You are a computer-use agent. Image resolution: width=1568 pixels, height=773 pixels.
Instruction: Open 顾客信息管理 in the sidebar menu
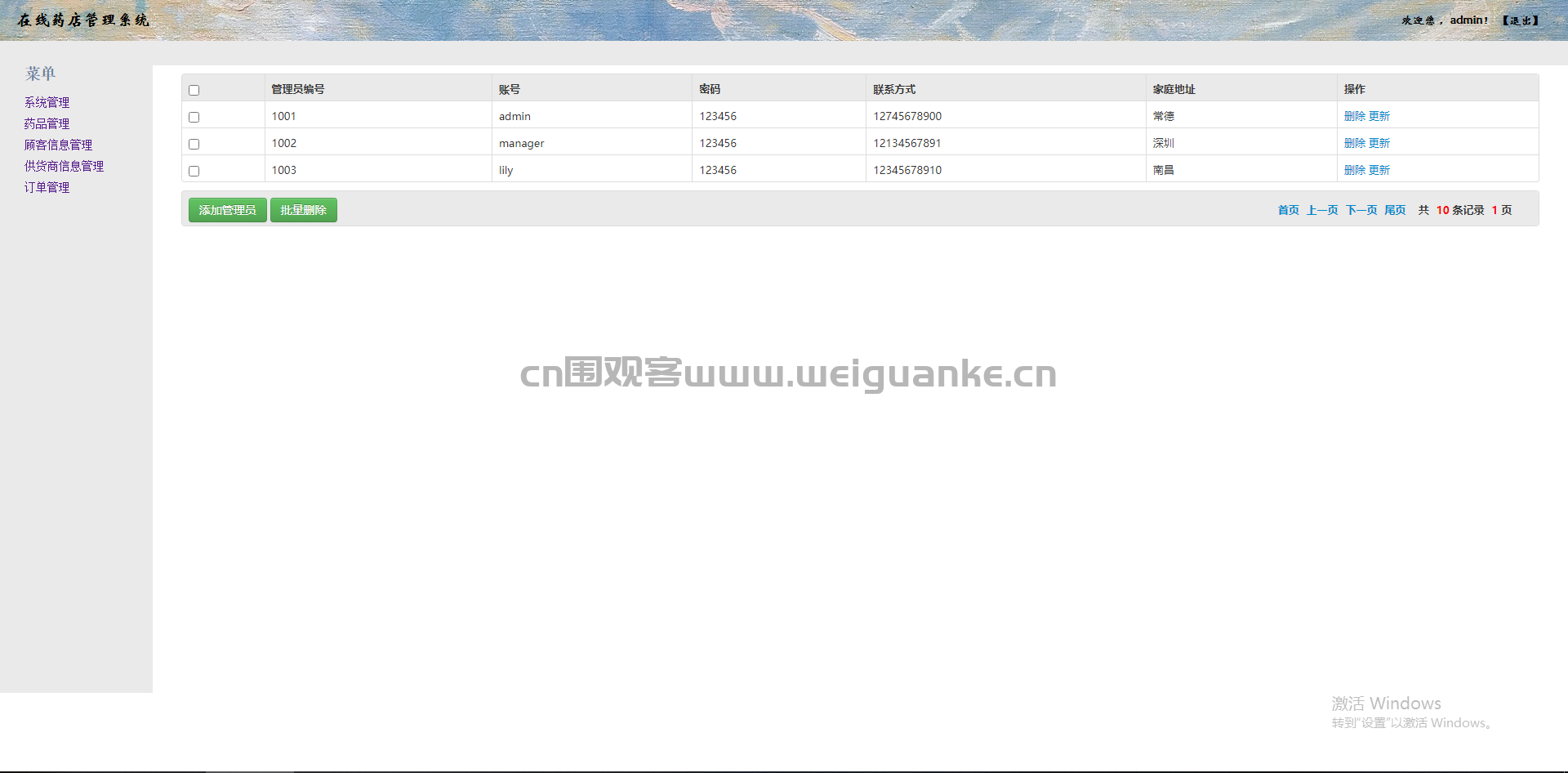pyautogui.click(x=58, y=145)
